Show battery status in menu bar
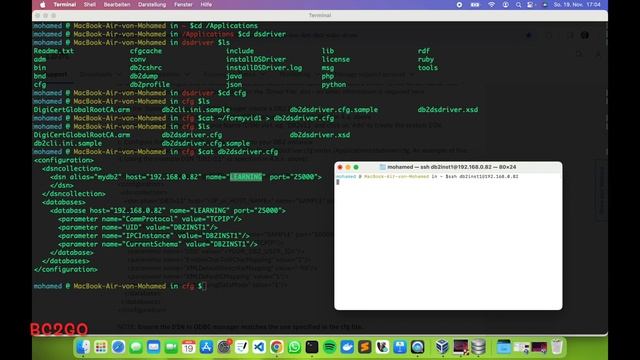The height and width of the screenshot is (360, 640). 475,4
